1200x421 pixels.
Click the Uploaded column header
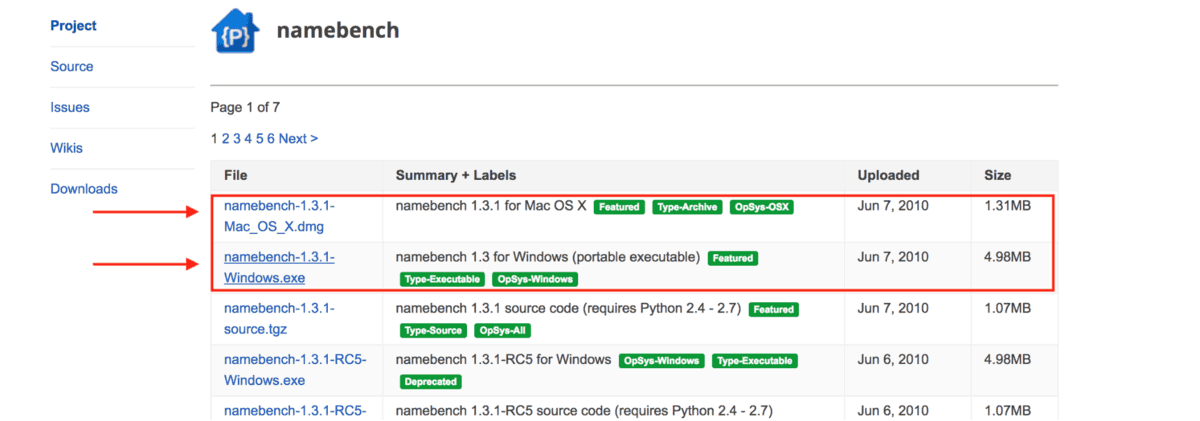coord(888,175)
